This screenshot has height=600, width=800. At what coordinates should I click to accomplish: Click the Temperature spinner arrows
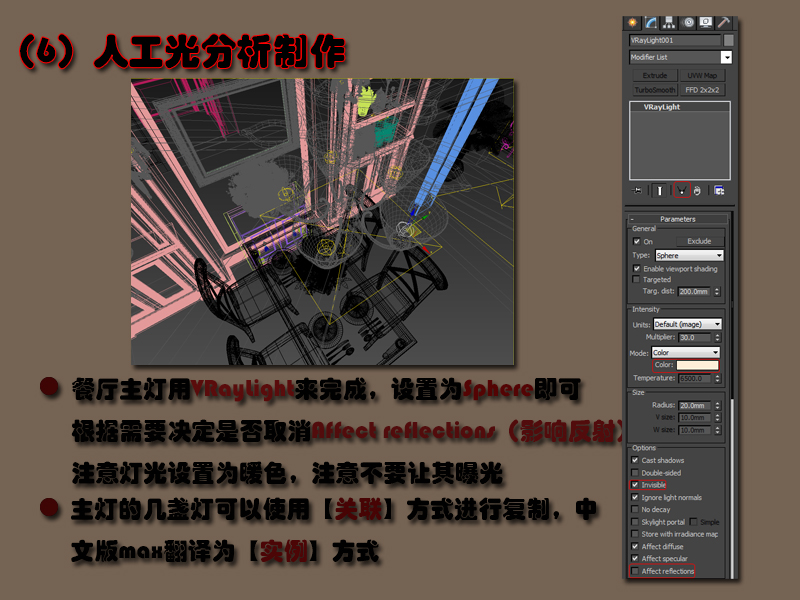point(717,379)
